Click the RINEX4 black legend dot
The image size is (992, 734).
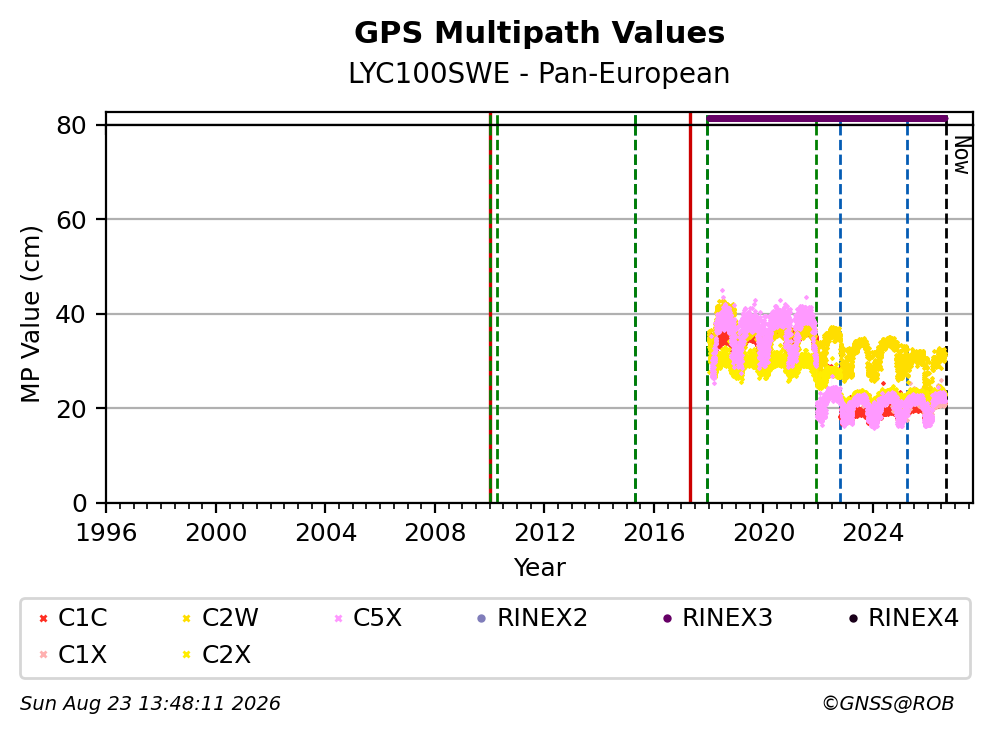pos(853,618)
